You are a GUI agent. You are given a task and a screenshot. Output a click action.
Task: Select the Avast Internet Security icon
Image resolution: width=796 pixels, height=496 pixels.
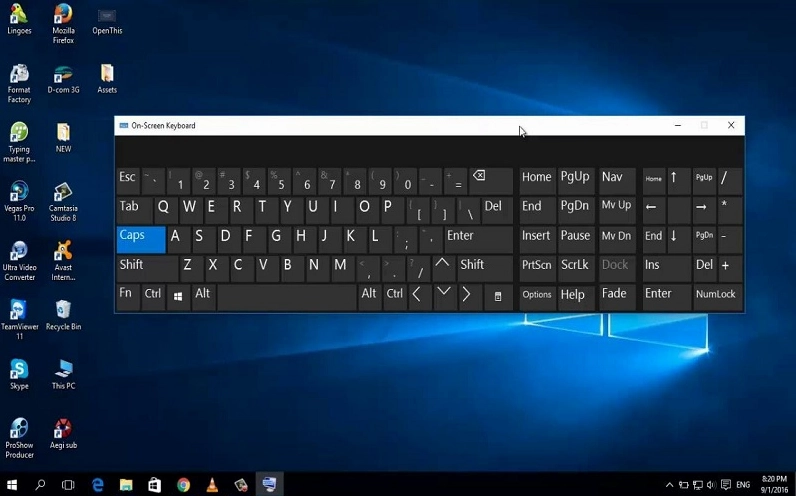tap(63, 261)
